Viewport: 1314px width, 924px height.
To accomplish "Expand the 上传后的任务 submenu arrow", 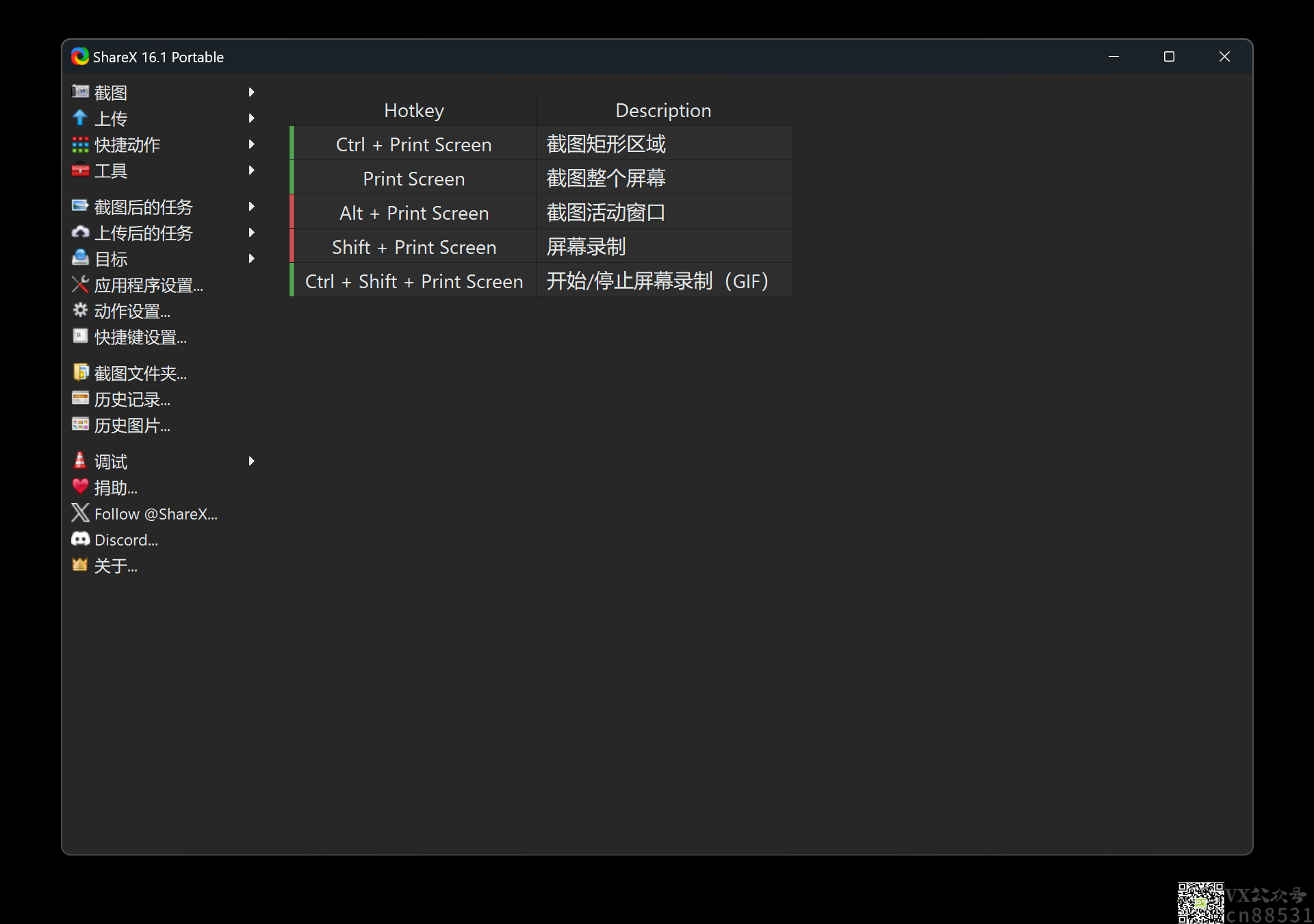I will click(x=251, y=233).
